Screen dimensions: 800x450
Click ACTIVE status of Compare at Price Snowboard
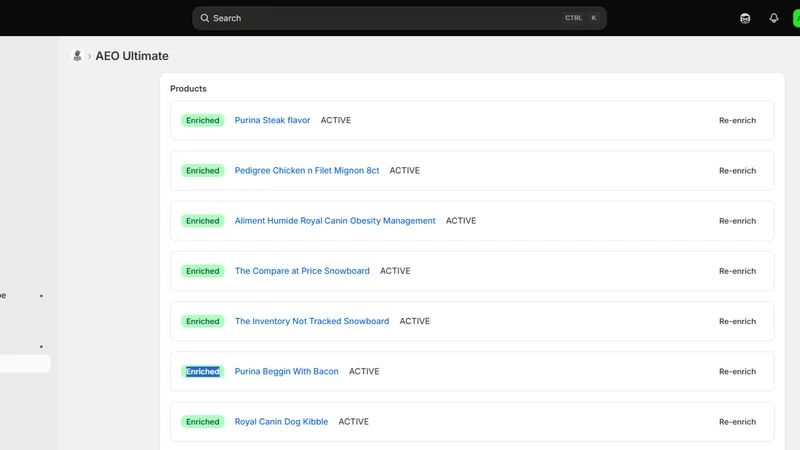coord(395,271)
